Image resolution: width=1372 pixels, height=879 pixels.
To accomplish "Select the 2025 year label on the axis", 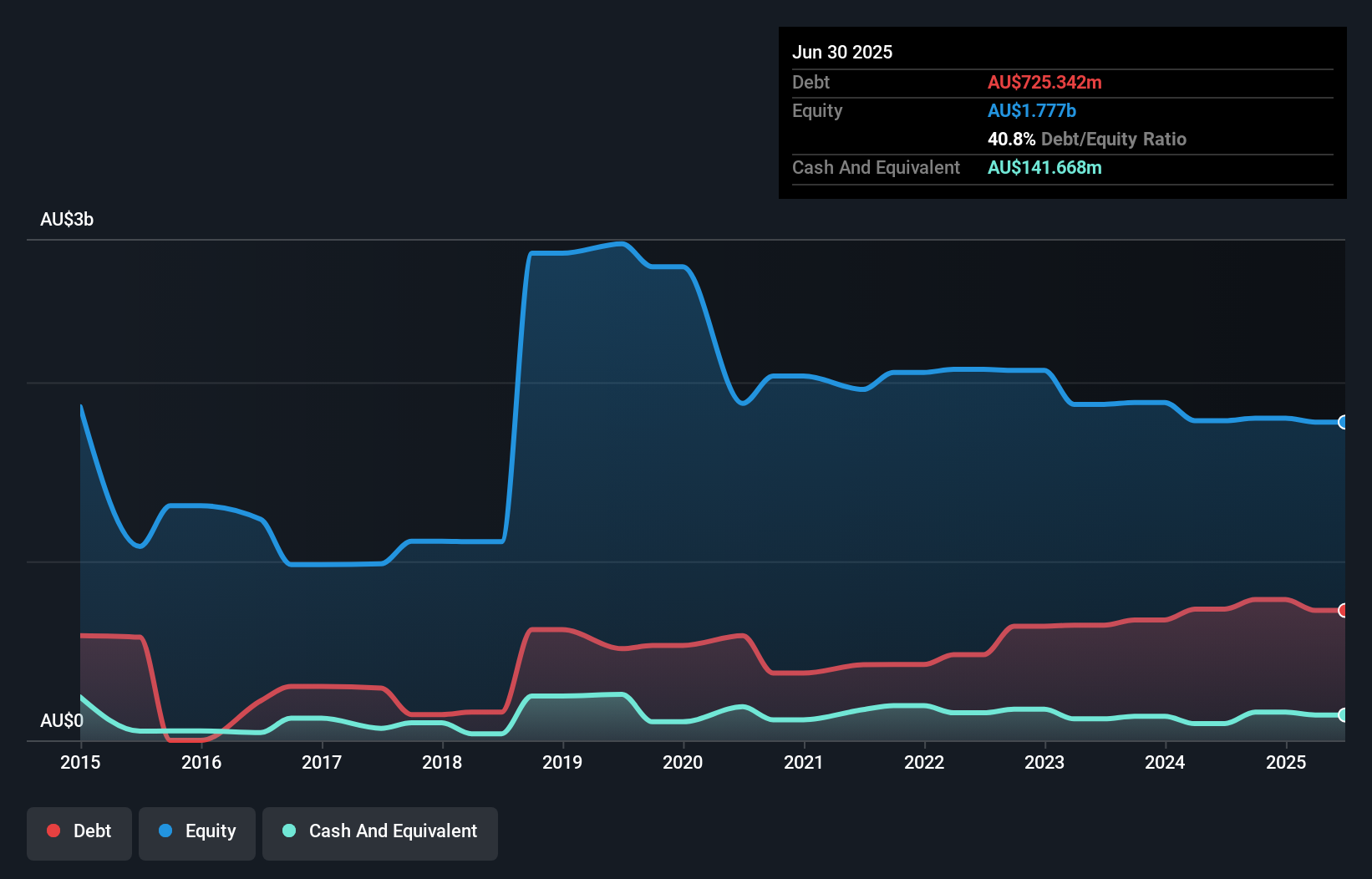I will point(1286,762).
